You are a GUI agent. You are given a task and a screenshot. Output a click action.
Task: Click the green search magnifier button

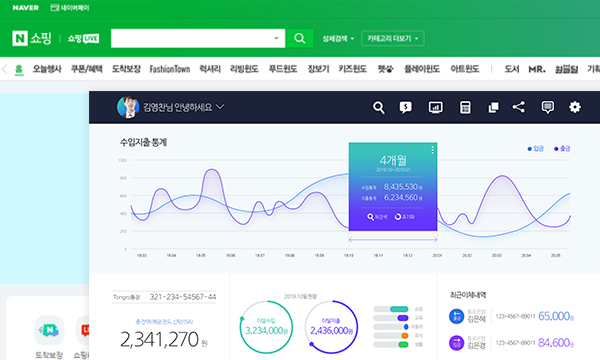(300, 38)
